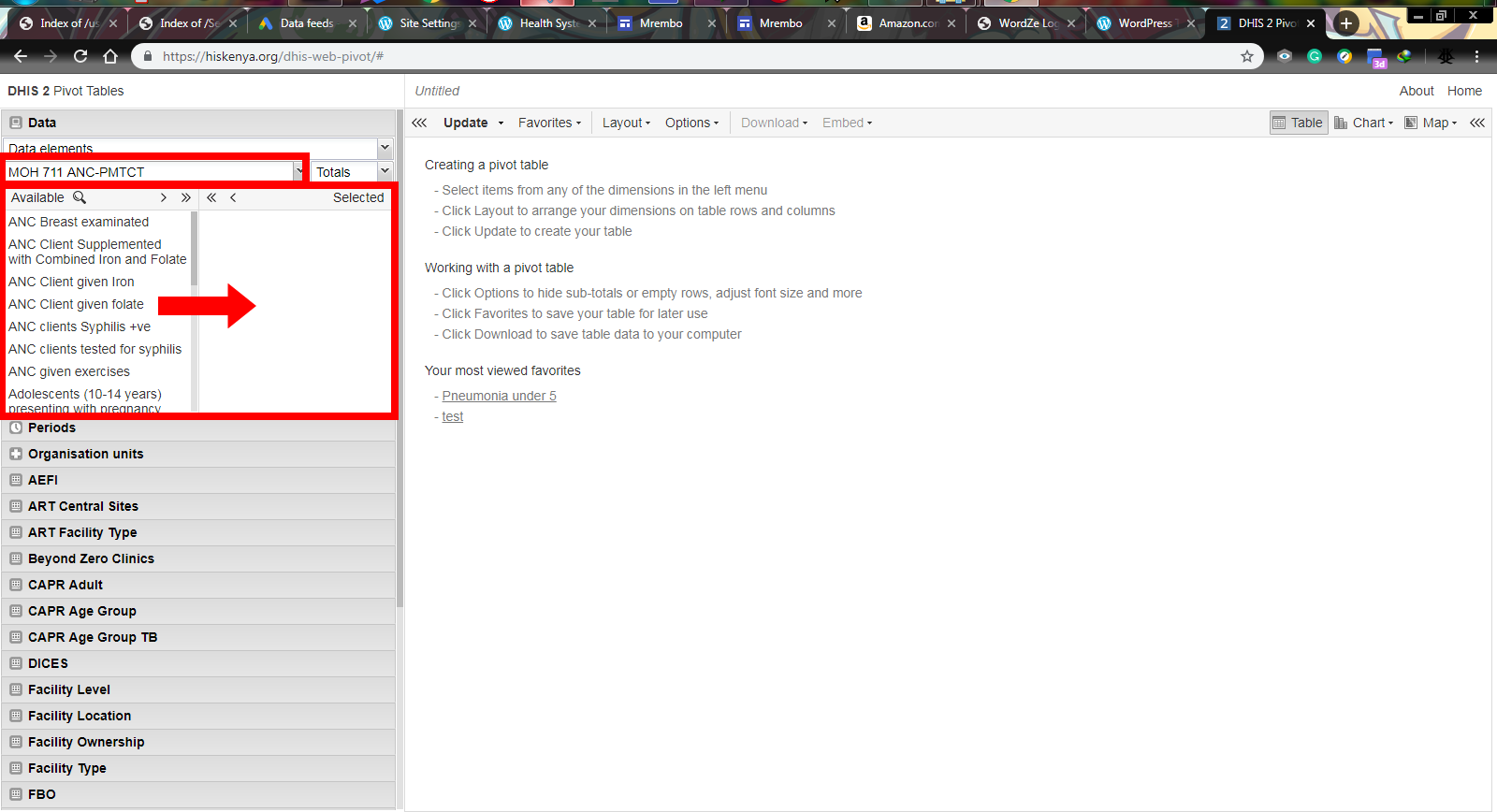Open the Favorites menu
The width and height of the screenshot is (1497, 812).
(x=549, y=123)
